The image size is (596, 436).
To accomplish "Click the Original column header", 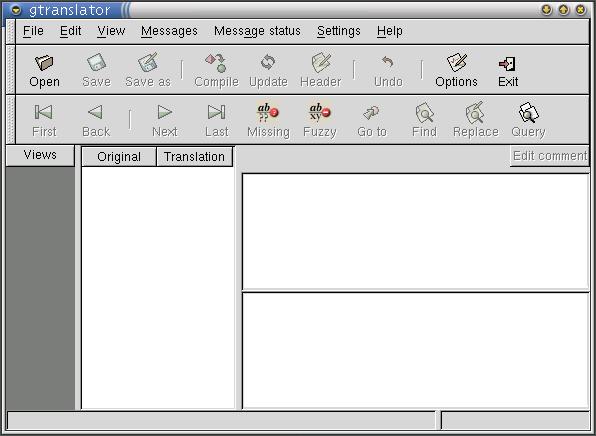I will click(119, 157).
